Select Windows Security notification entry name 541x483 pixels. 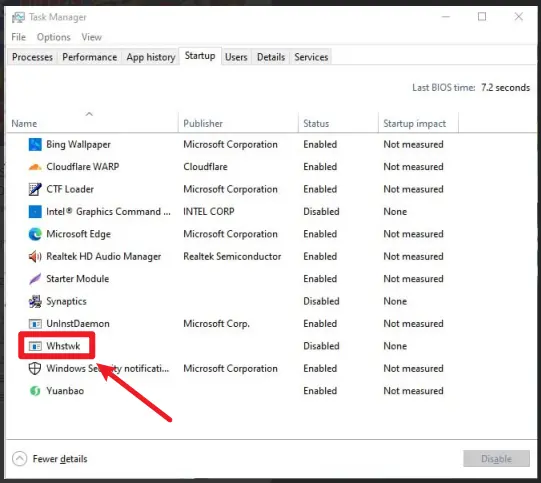(x=108, y=368)
